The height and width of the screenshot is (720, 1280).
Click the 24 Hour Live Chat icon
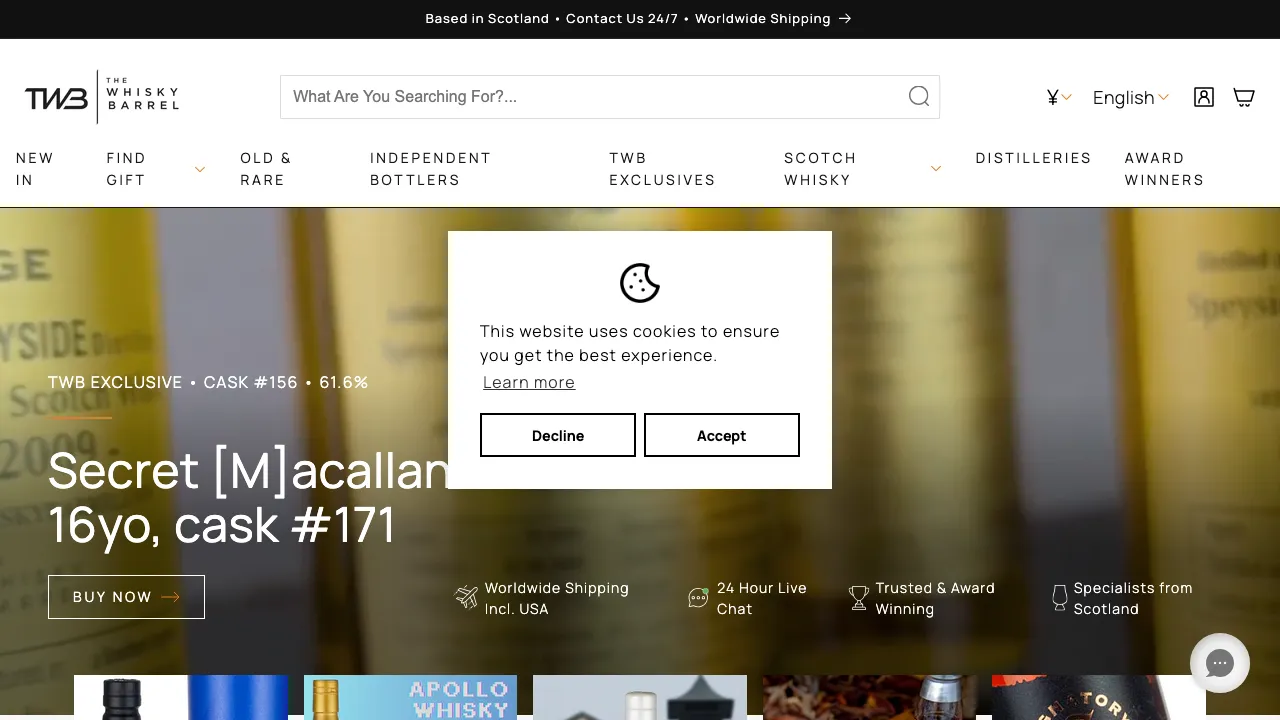[698, 598]
